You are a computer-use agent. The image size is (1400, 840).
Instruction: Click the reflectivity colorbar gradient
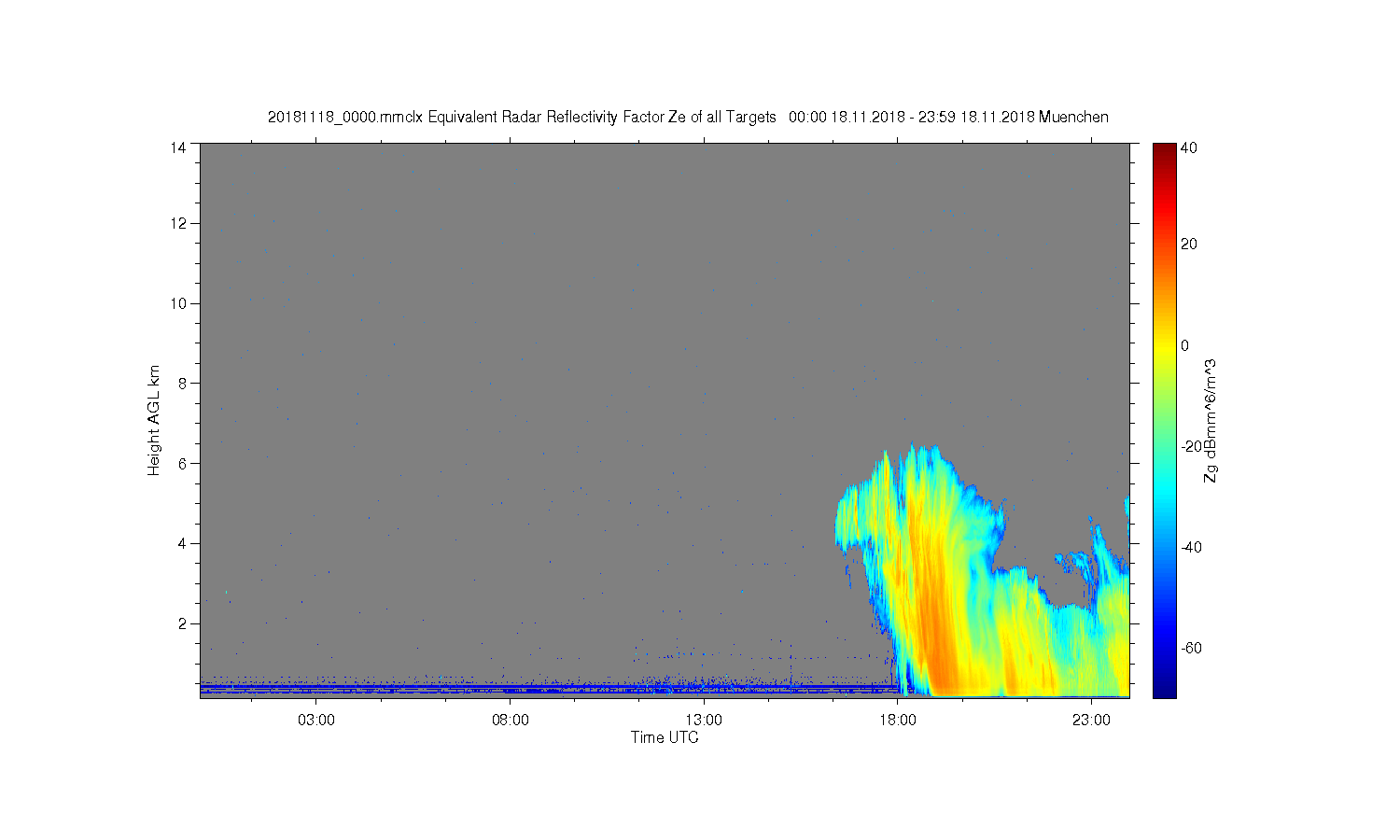point(1164,420)
